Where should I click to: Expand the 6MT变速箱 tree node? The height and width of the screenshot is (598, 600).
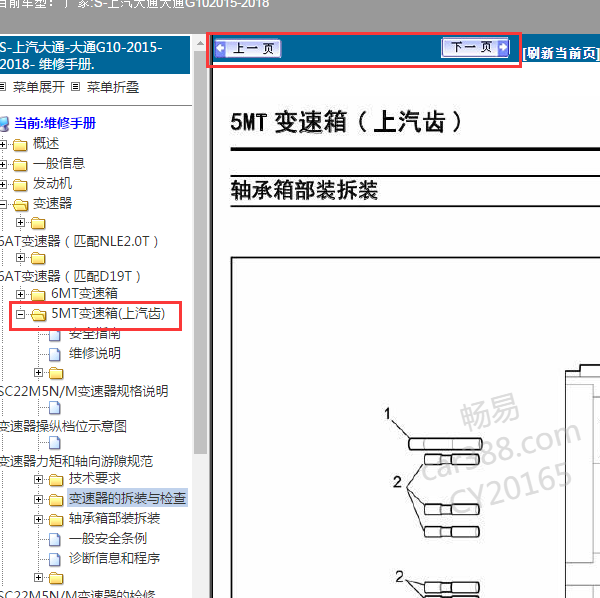(x=20, y=294)
